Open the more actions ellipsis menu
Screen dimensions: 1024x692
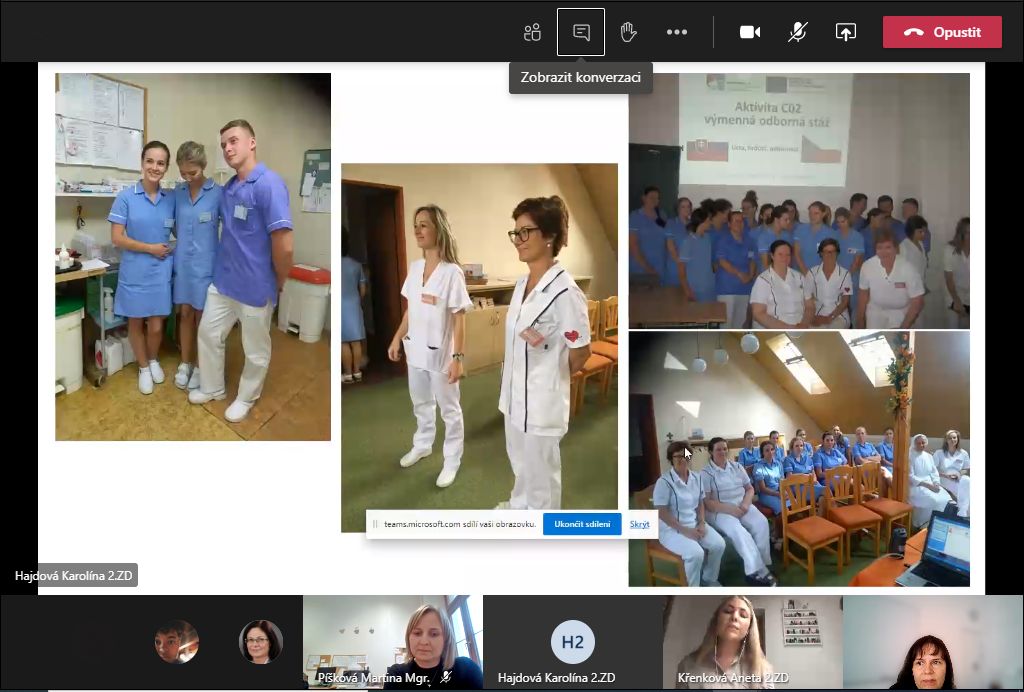click(x=677, y=32)
